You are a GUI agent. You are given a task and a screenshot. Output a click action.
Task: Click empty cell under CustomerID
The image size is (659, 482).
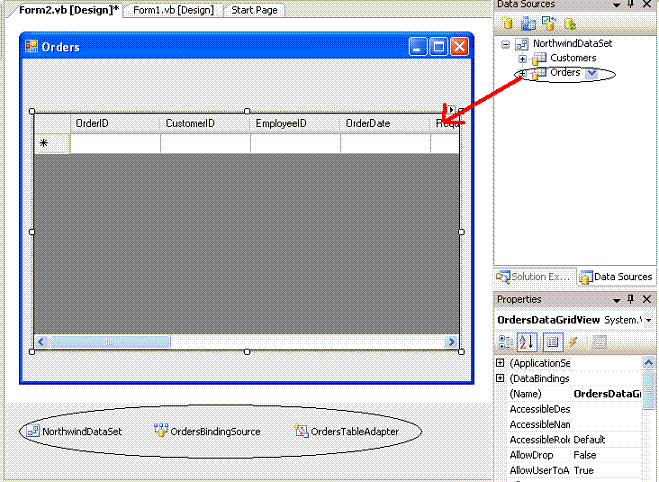coord(205,143)
